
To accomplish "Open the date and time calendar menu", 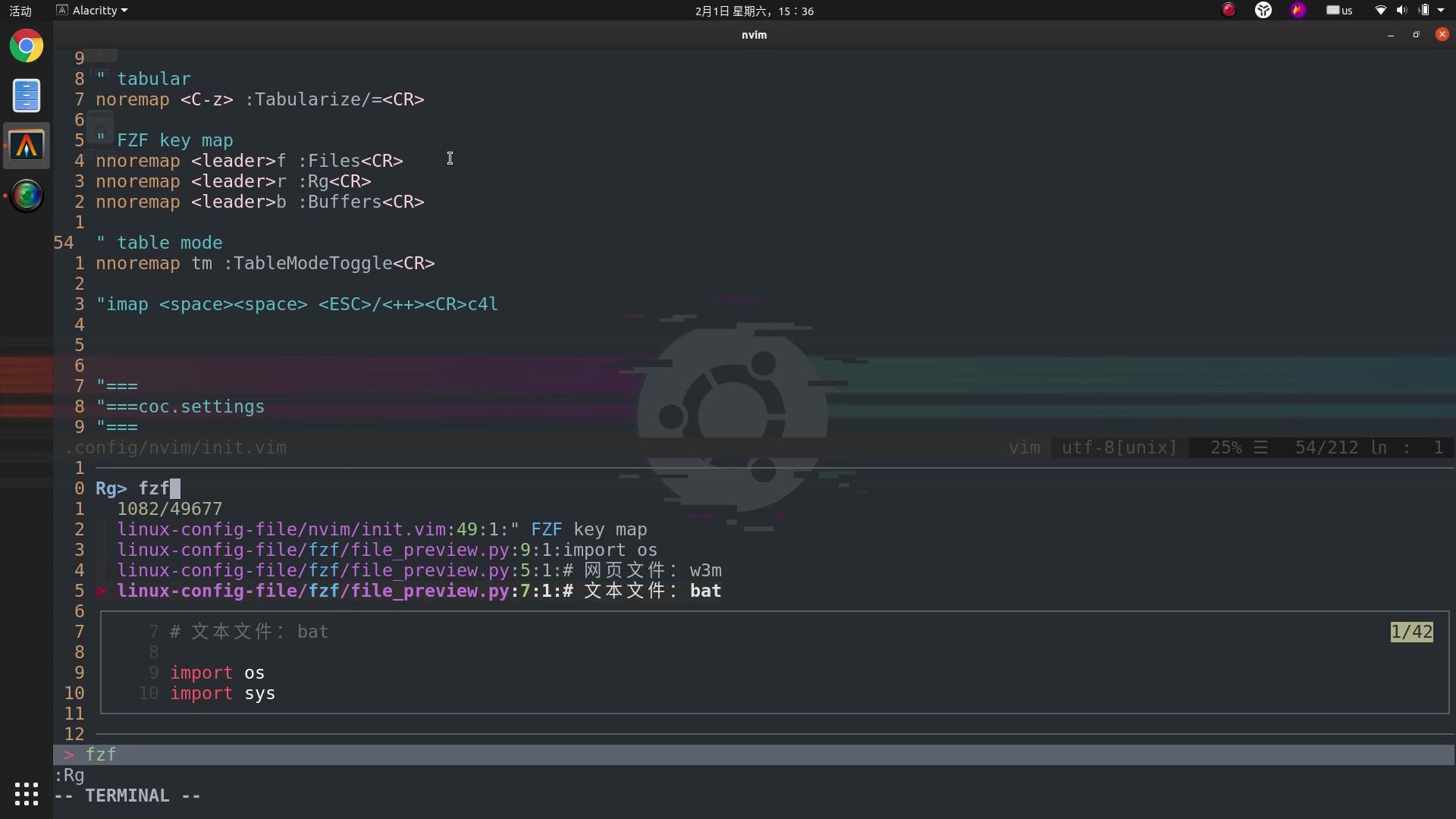I will (754, 11).
